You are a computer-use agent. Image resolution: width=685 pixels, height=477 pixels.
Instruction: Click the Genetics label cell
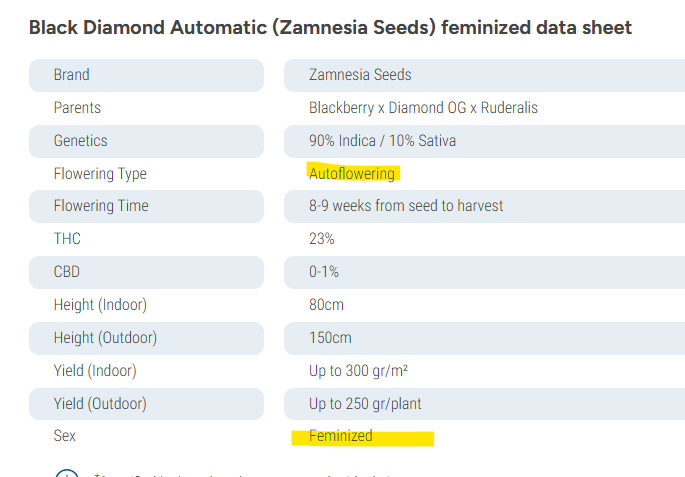coord(146,141)
